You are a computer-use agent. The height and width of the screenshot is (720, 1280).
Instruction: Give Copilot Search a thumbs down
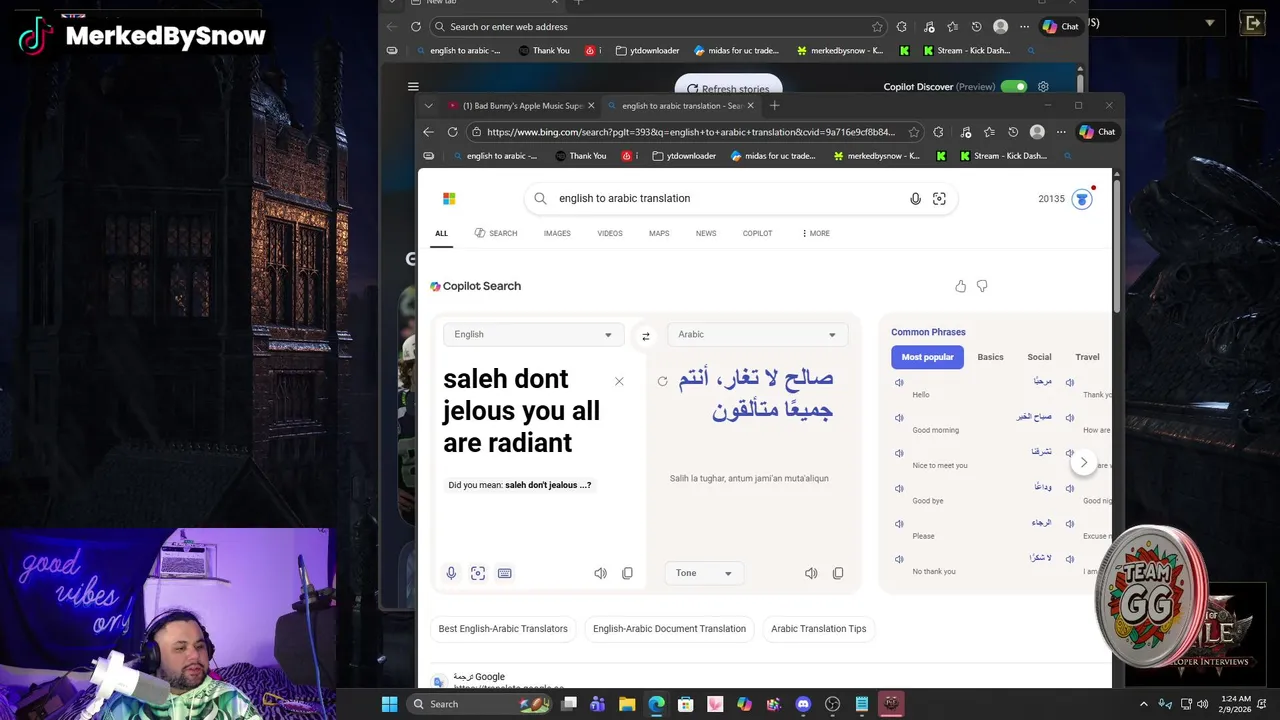[x=982, y=286]
